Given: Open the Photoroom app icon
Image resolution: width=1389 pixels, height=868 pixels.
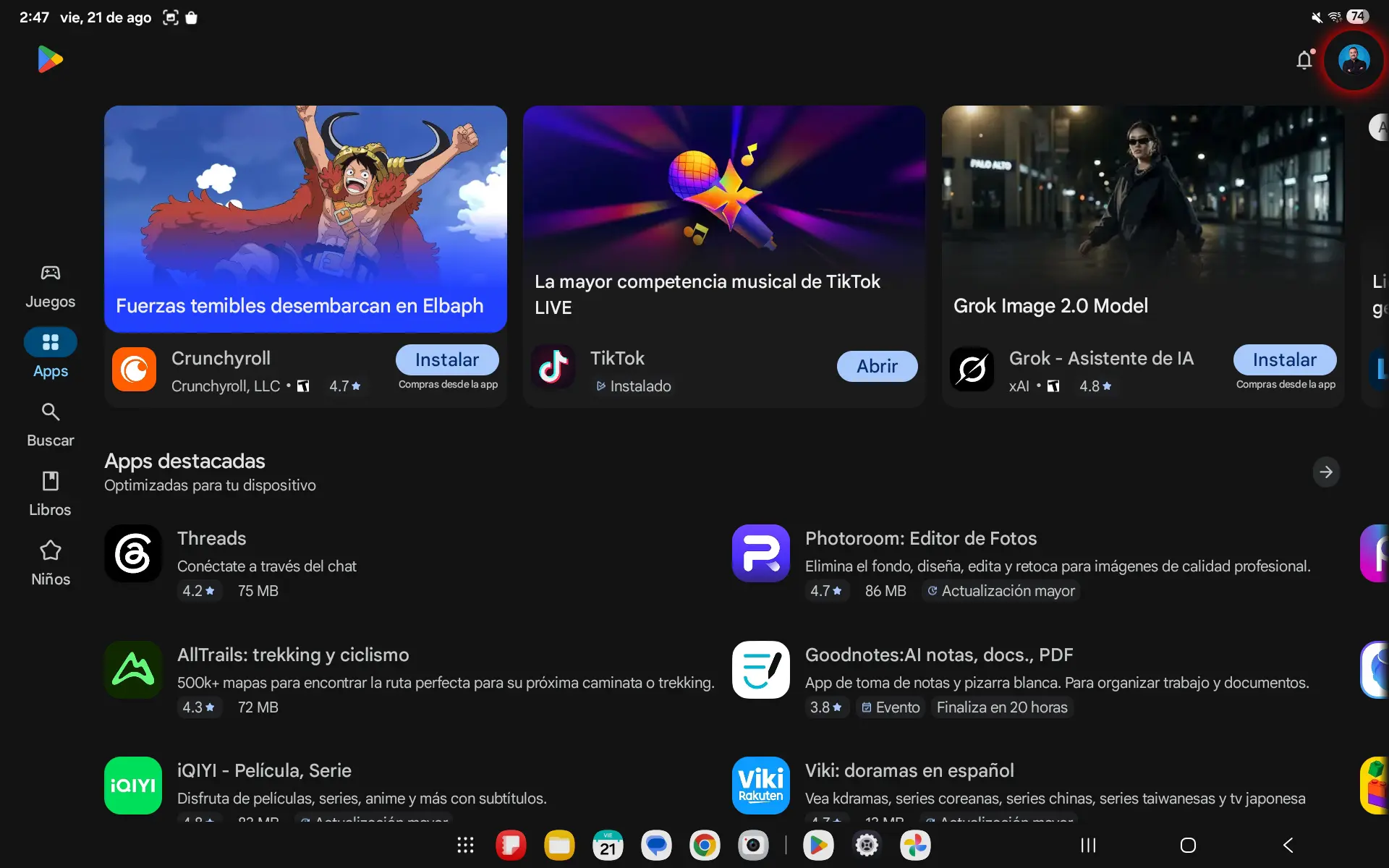Looking at the screenshot, I should coord(761,553).
